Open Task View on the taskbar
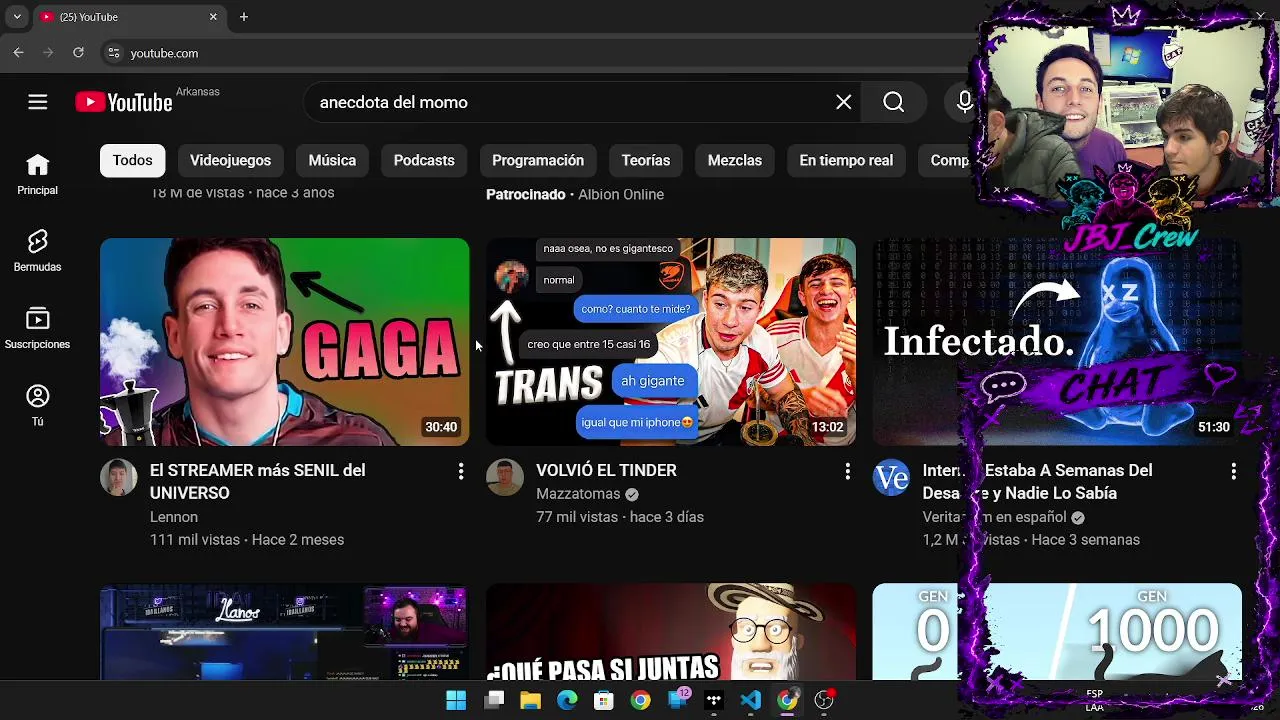This screenshot has height=720, width=1280. (494, 700)
